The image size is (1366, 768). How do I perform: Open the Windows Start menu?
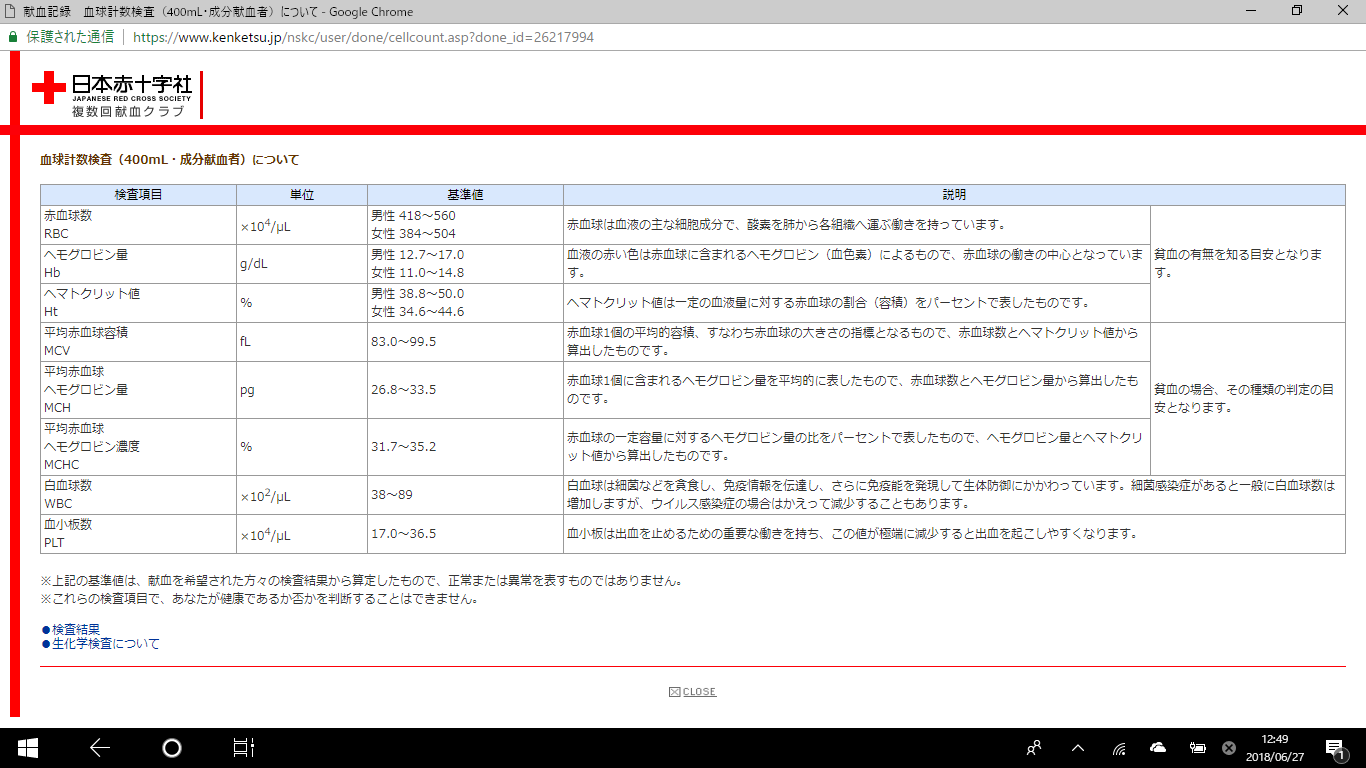(x=27, y=747)
